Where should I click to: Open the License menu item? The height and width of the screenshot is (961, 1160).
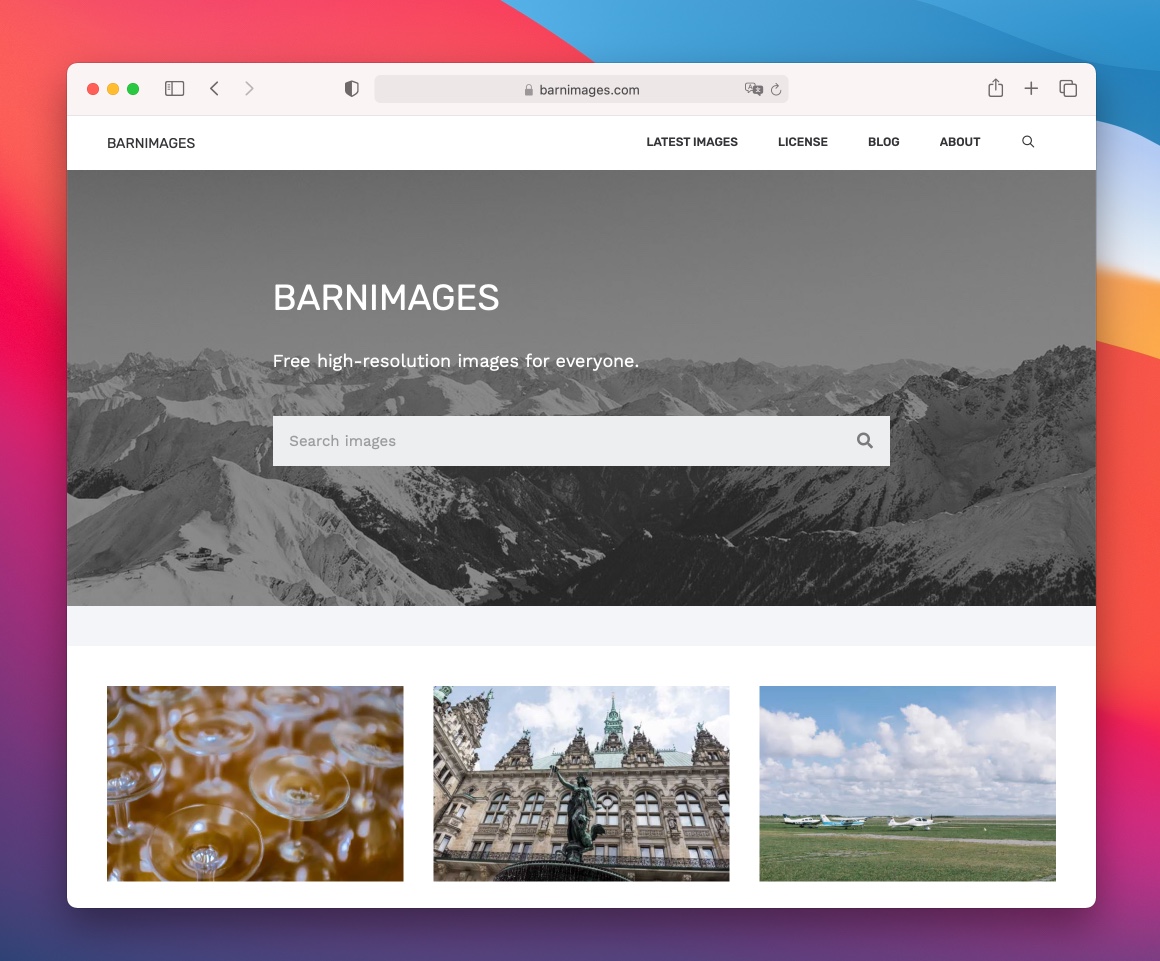(803, 142)
